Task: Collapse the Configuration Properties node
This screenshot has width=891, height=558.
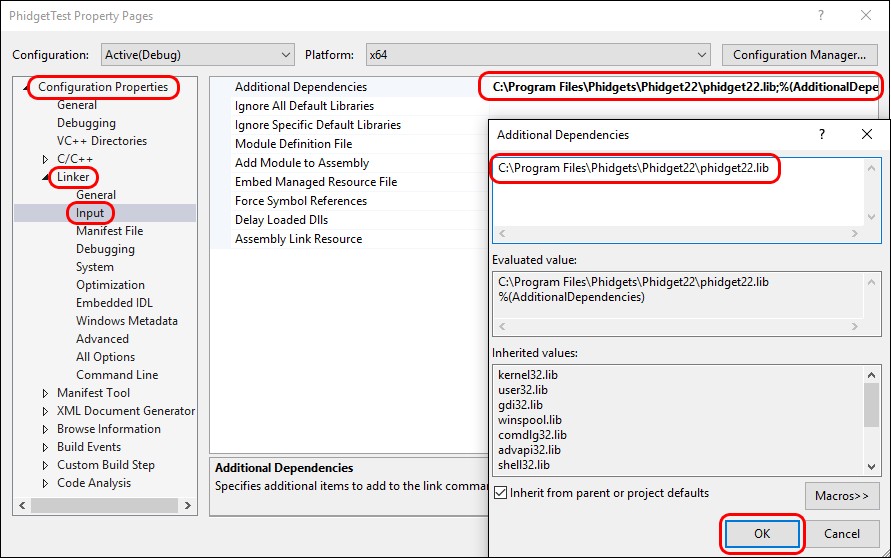Action: tap(27, 88)
